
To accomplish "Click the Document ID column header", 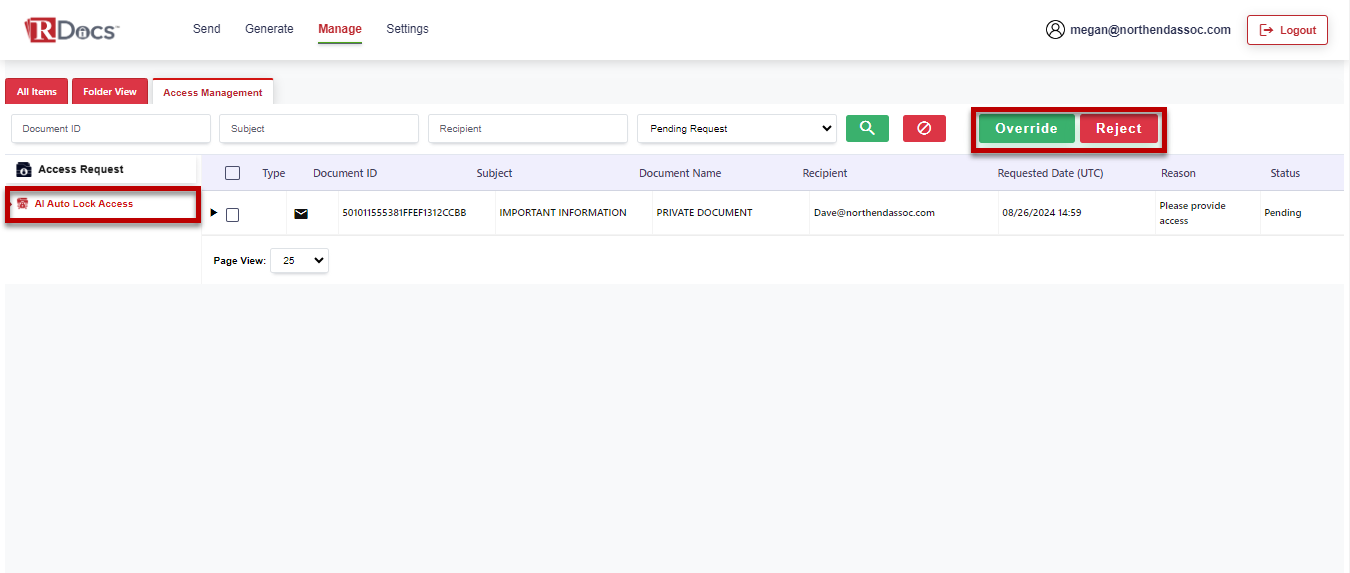I will (345, 173).
